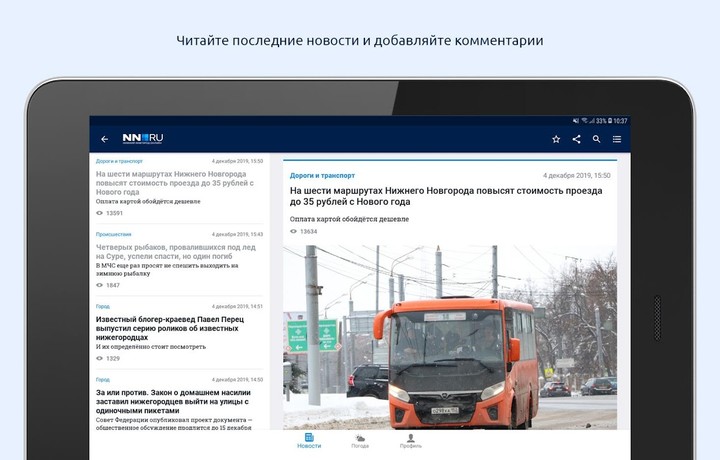This screenshot has width=720, height=460.
Task: Click the orange bus photo
Action: [x=450, y=340]
